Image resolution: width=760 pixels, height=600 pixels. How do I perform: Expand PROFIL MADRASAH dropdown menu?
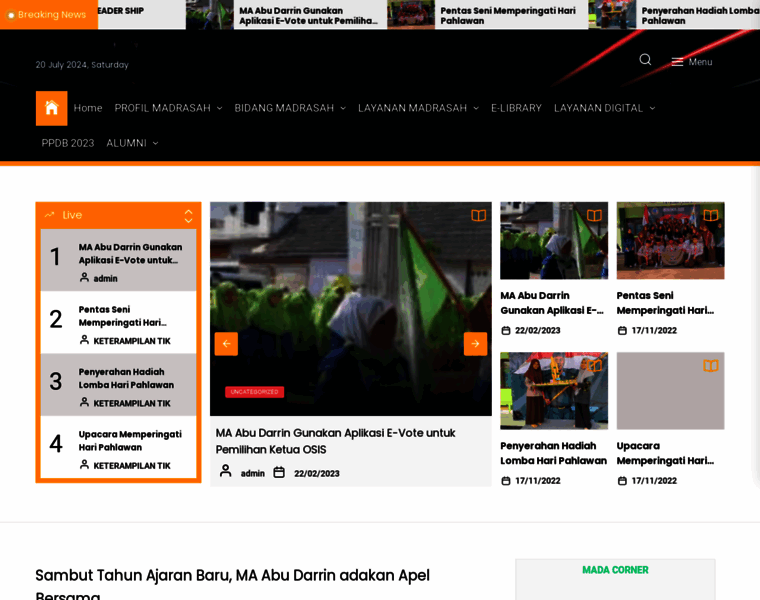coord(168,108)
